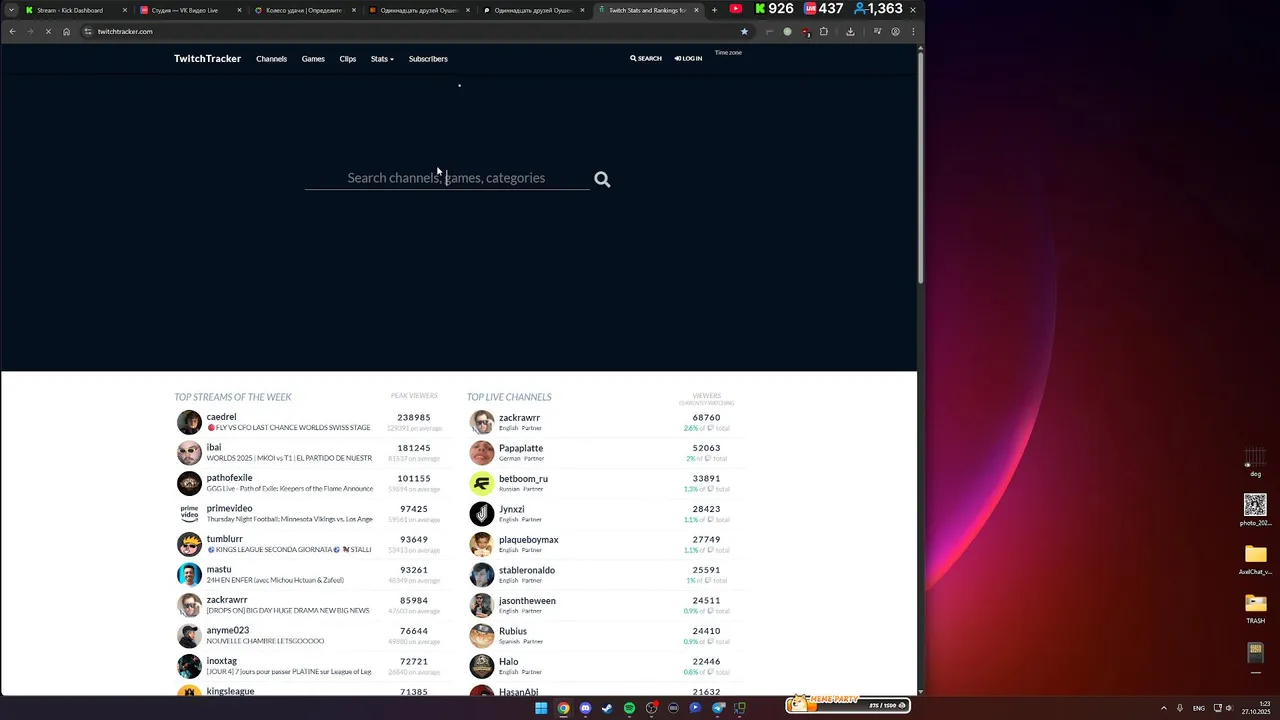Open the AxelChat desktop folder
The image size is (1280, 720).
1255,559
